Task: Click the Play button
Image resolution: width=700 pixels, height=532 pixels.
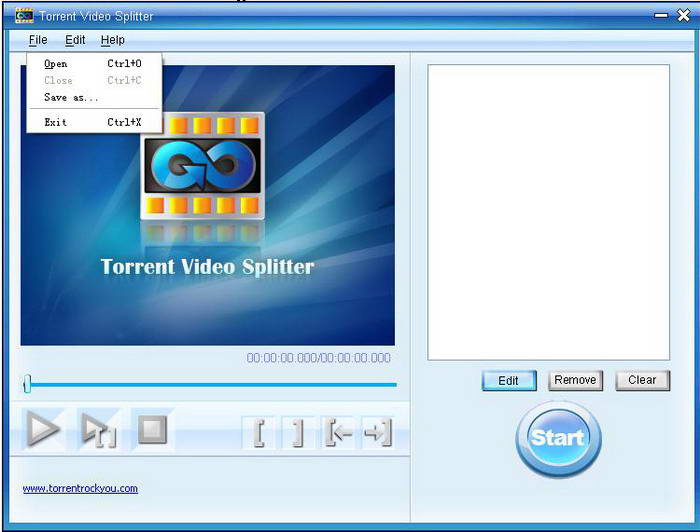Action: (43, 429)
